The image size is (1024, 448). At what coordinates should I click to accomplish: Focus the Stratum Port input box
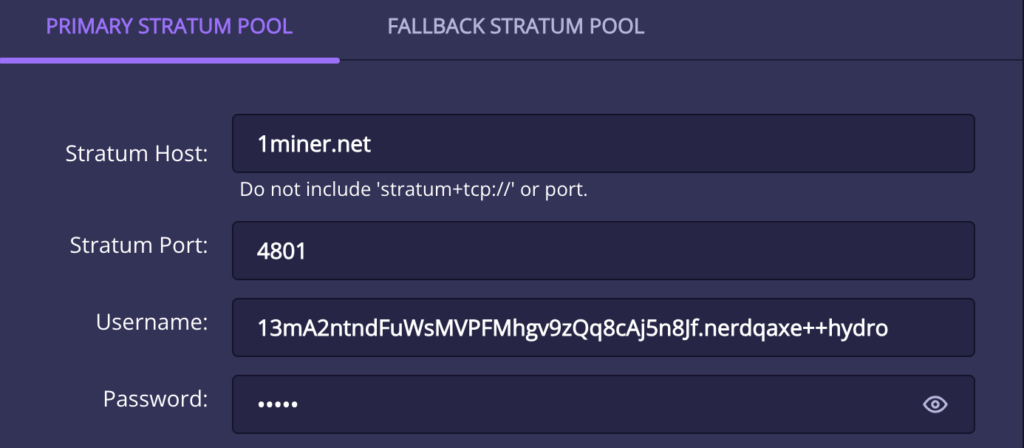[602, 250]
